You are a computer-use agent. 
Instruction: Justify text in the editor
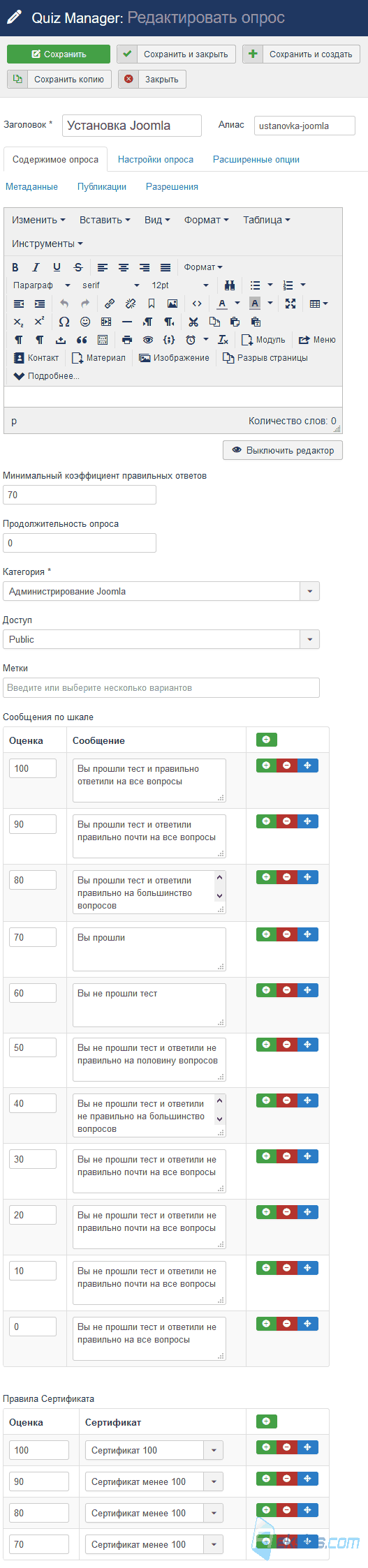coord(165,267)
